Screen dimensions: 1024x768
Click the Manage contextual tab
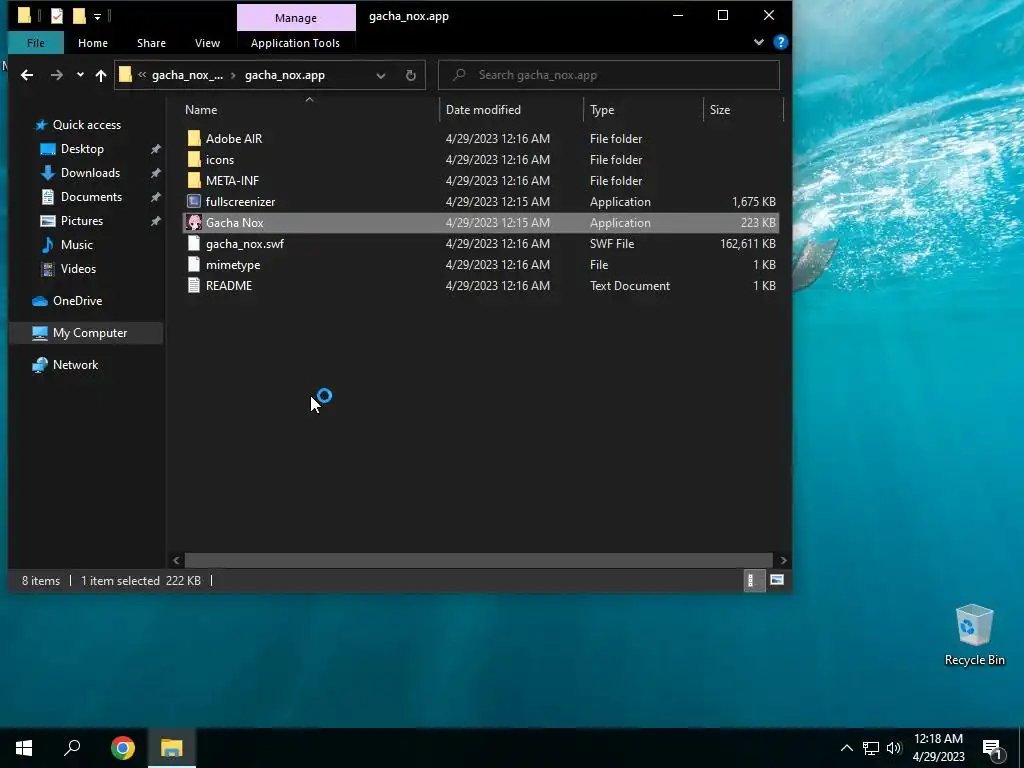pyautogui.click(x=296, y=18)
